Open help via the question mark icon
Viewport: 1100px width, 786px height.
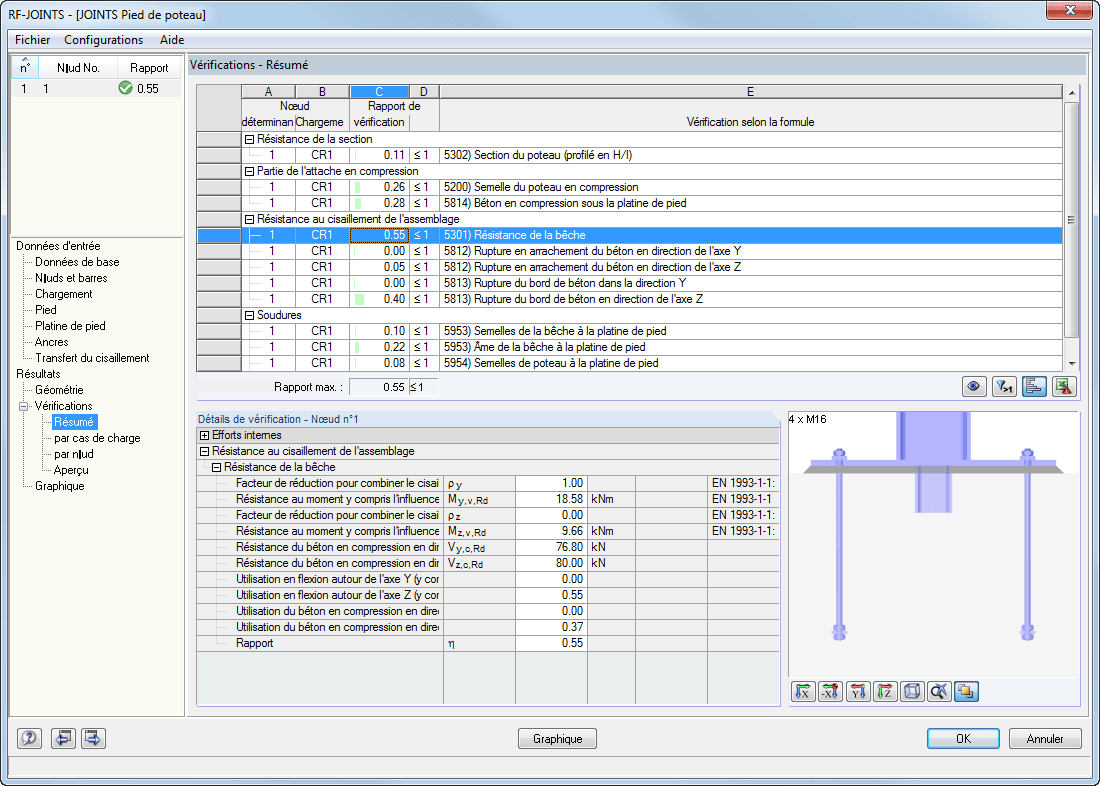coord(29,738)
